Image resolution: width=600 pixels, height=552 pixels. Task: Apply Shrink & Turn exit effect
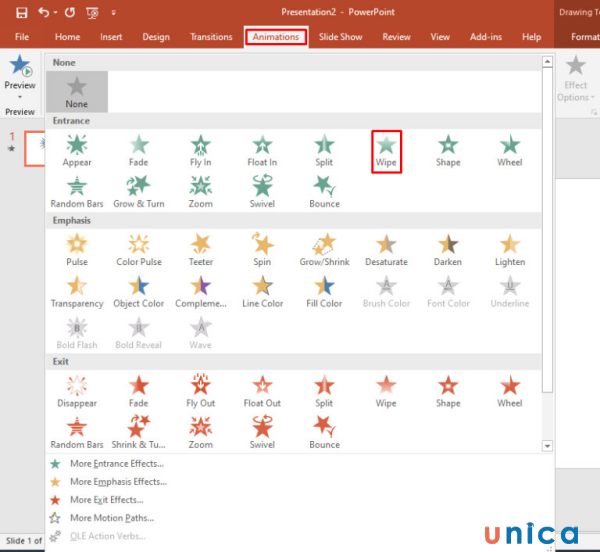point(139,433)
